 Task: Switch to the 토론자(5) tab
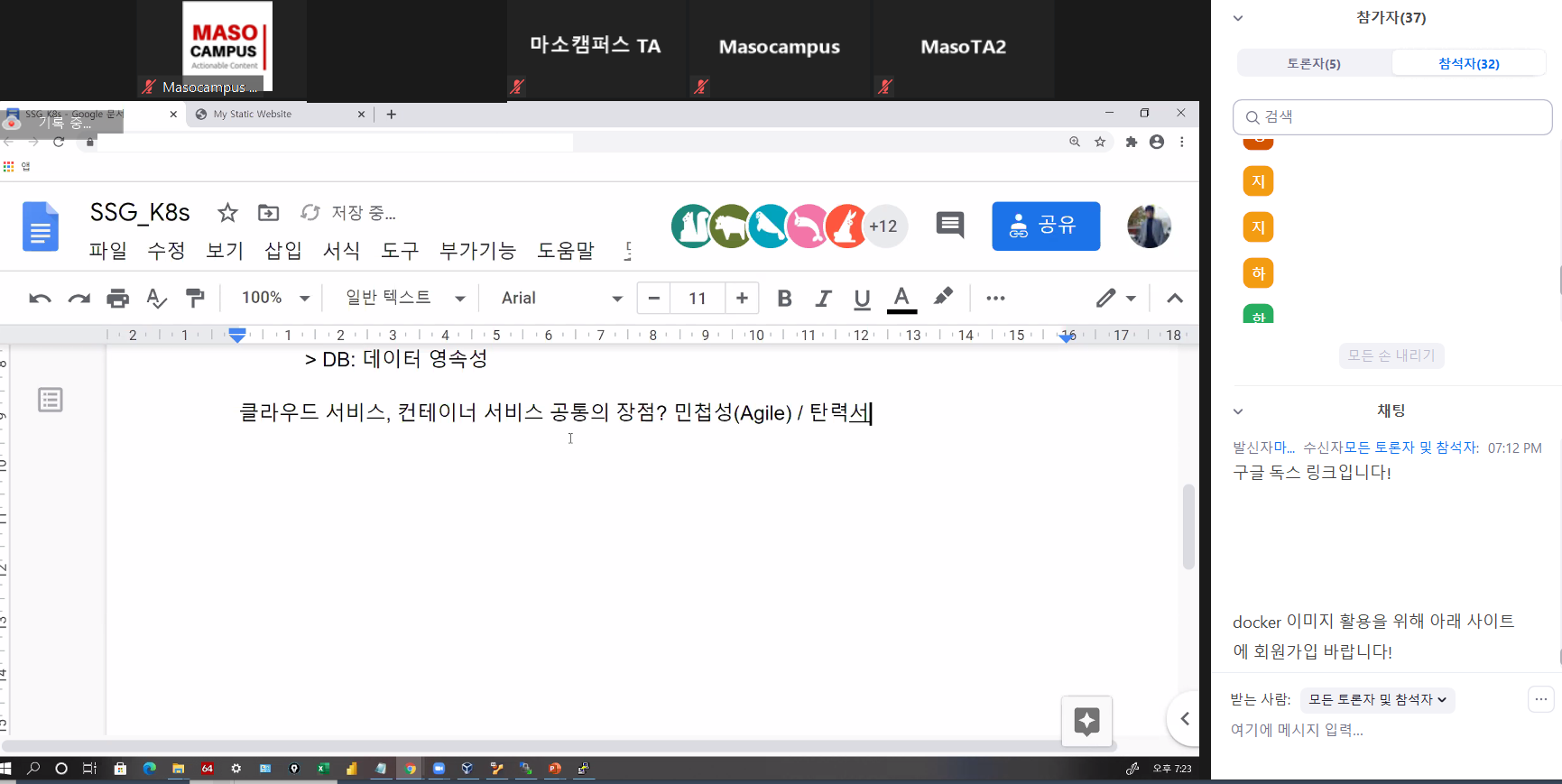click(1313, 64)
